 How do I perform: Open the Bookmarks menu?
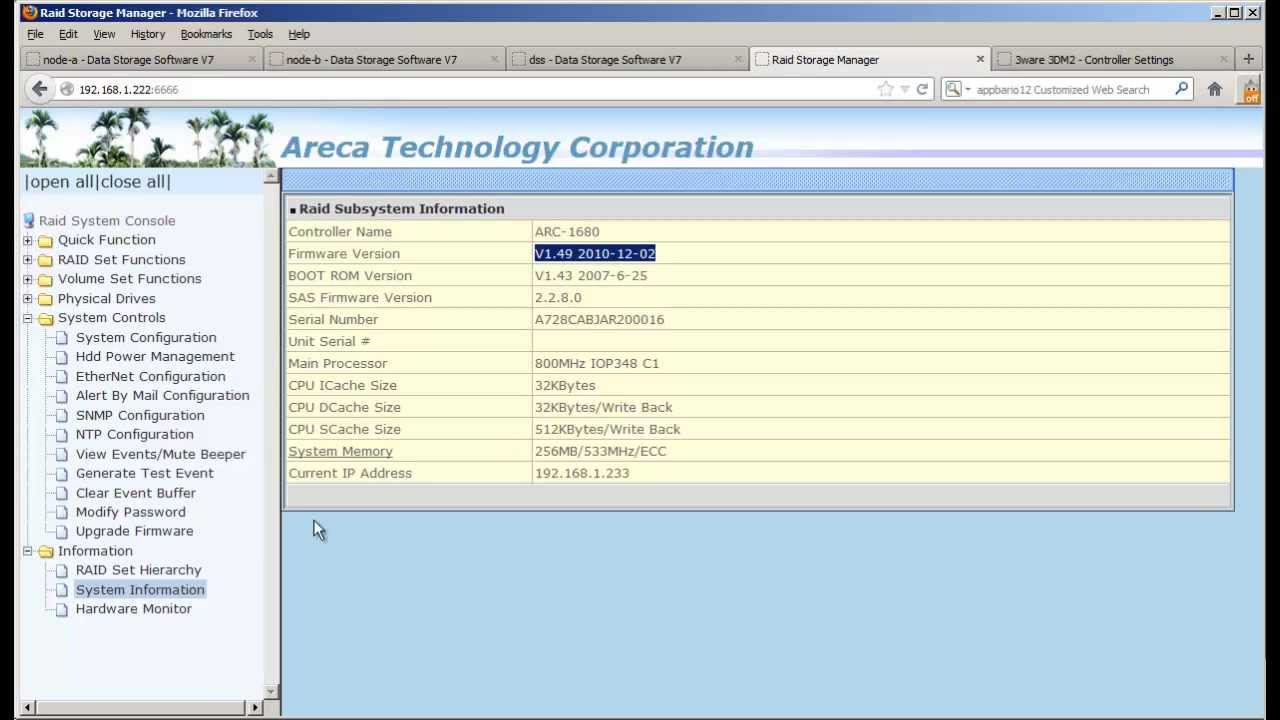[206, 34]
